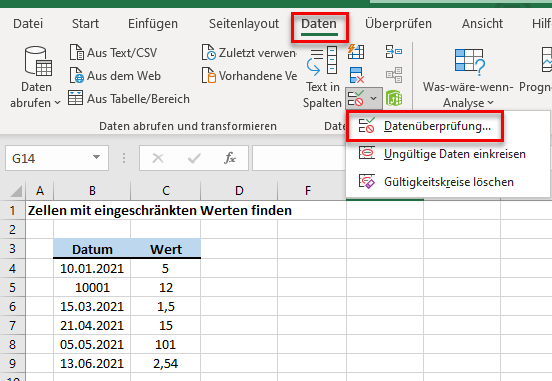
Task: Select row 9 header
Action: [13, 363]
